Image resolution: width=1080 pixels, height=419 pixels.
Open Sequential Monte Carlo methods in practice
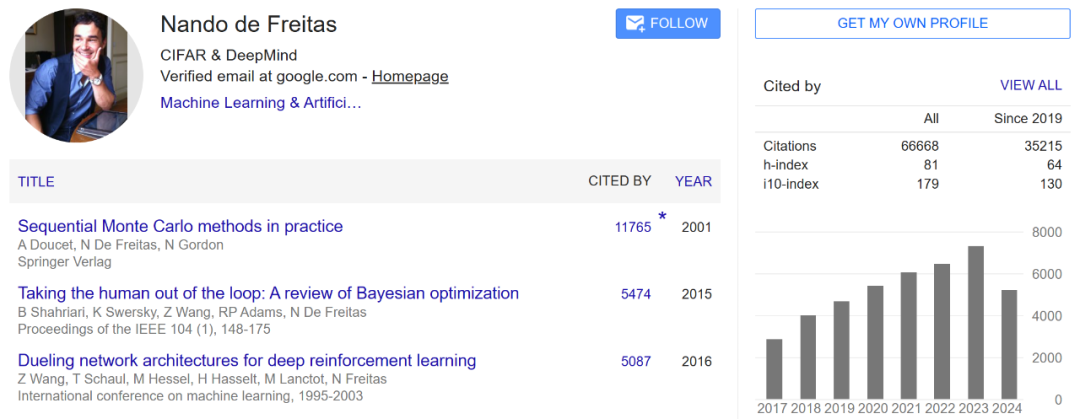180,226
